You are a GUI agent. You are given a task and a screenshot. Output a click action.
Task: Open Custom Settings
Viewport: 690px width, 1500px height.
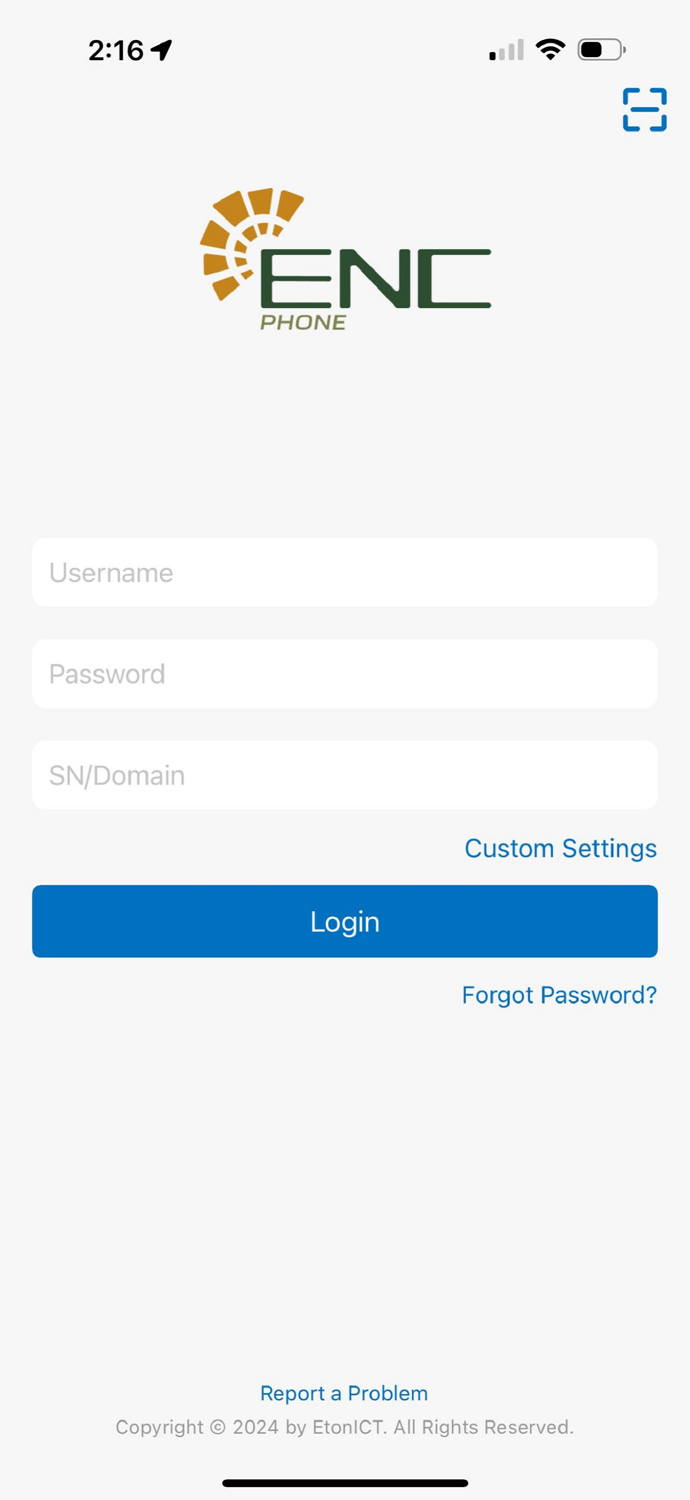pos(560,848)
